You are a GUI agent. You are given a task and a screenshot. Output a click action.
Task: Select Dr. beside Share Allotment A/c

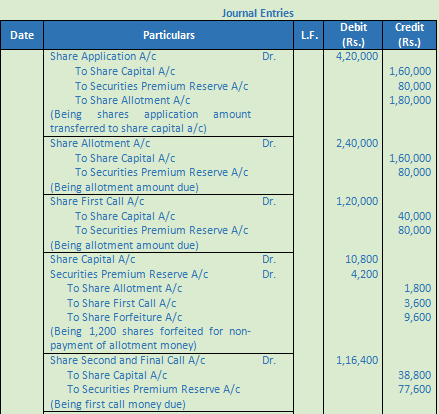[269, 143]
